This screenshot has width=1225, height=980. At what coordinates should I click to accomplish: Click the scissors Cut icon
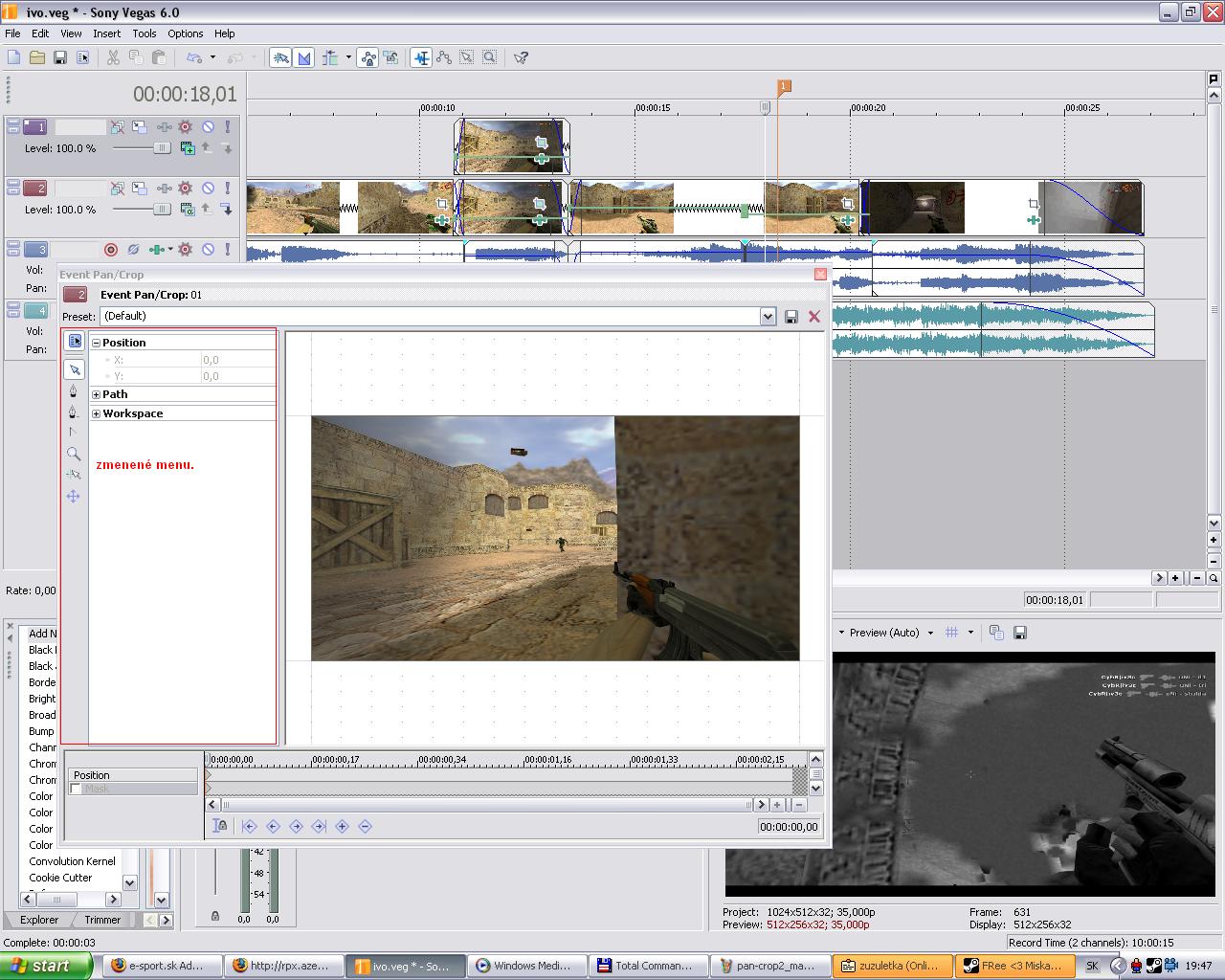pos(113,57)
